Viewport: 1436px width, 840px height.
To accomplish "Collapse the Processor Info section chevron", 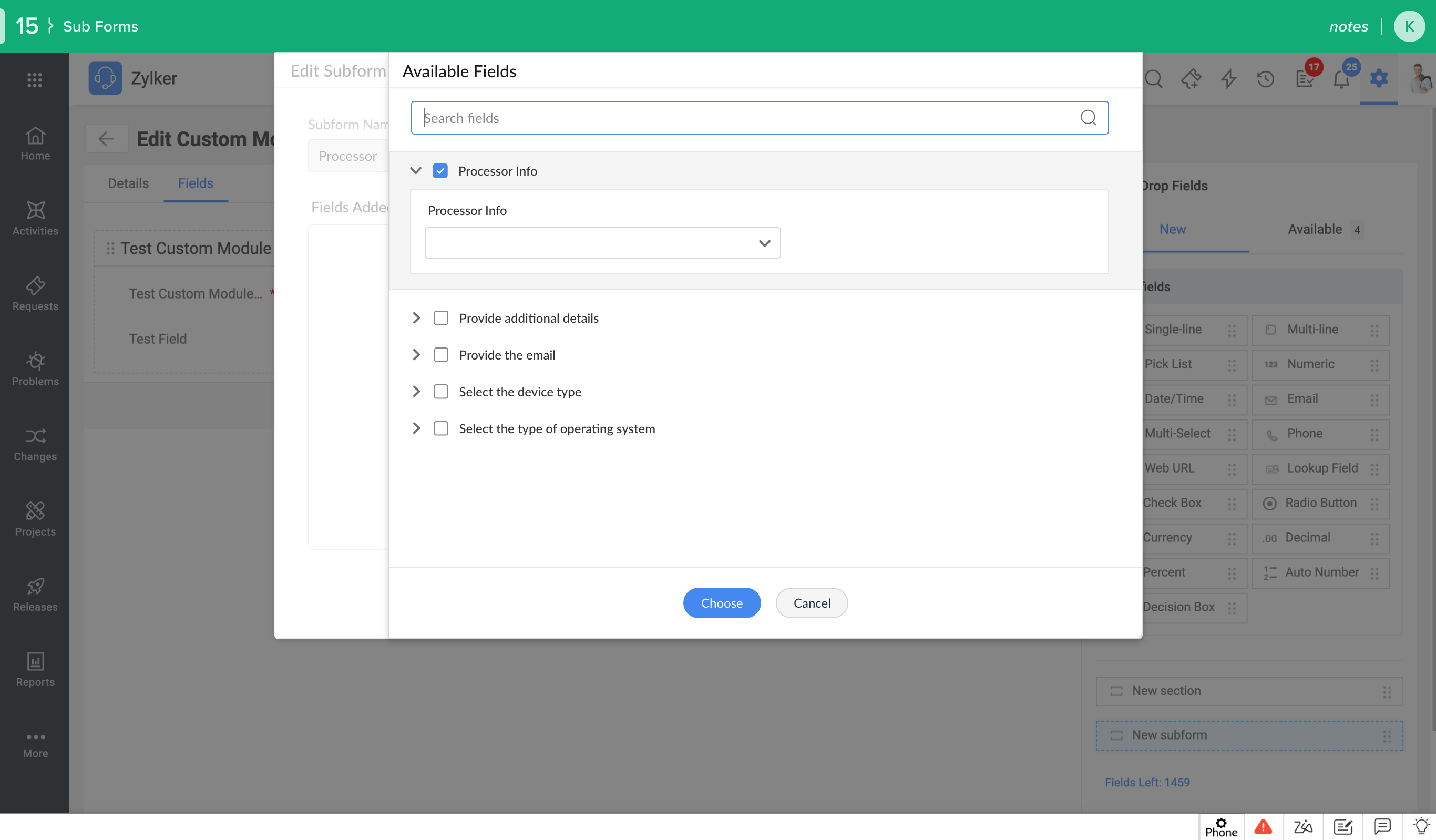I will 416,170.
